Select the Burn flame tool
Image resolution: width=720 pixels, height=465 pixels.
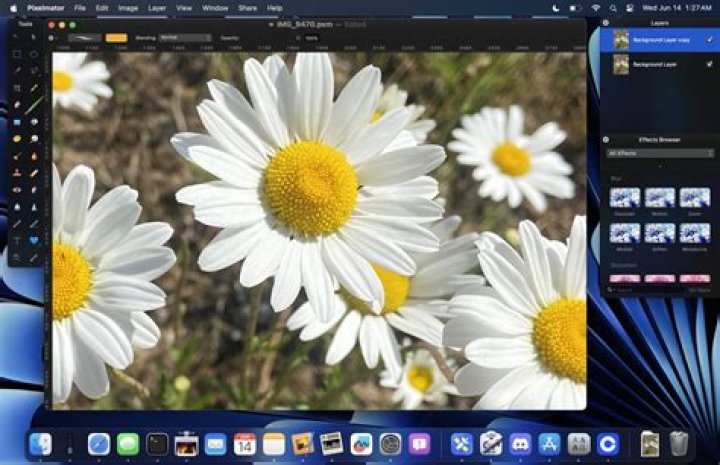point(34,156)
